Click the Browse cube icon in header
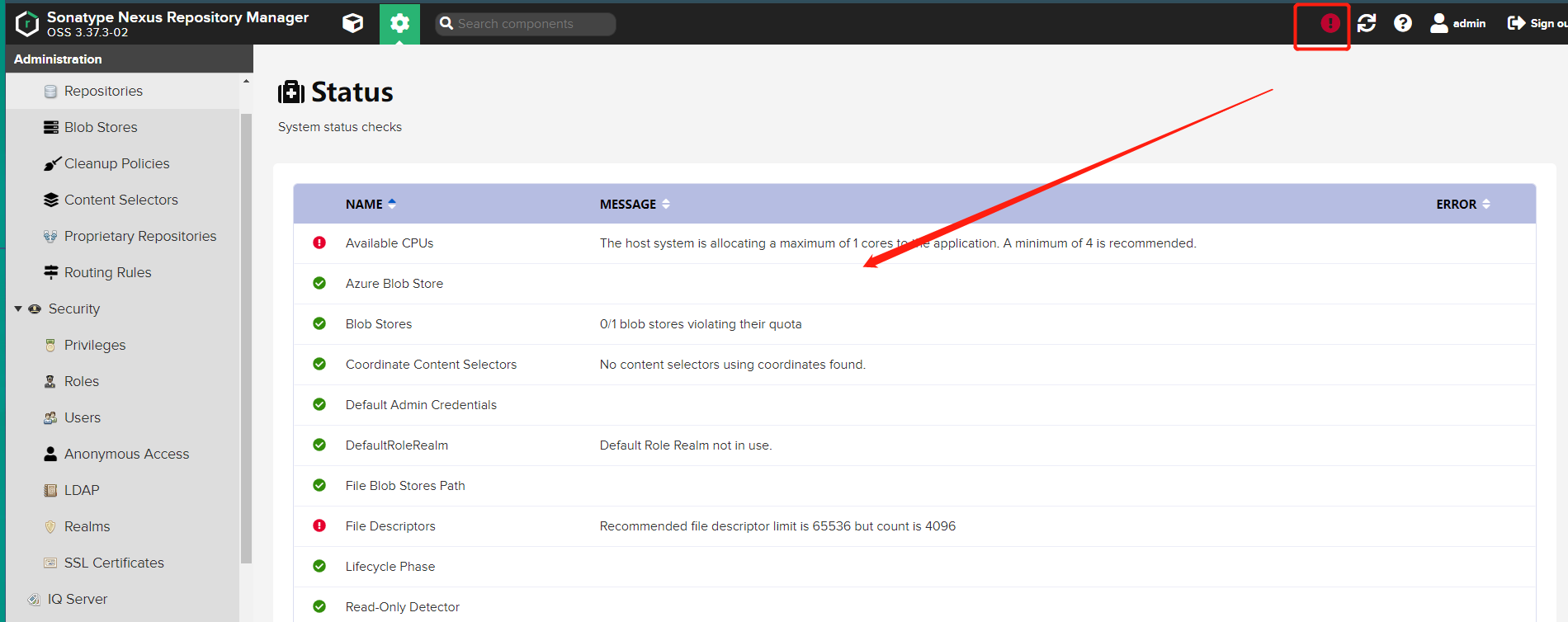1568x622 pixels. click(352, 23)
